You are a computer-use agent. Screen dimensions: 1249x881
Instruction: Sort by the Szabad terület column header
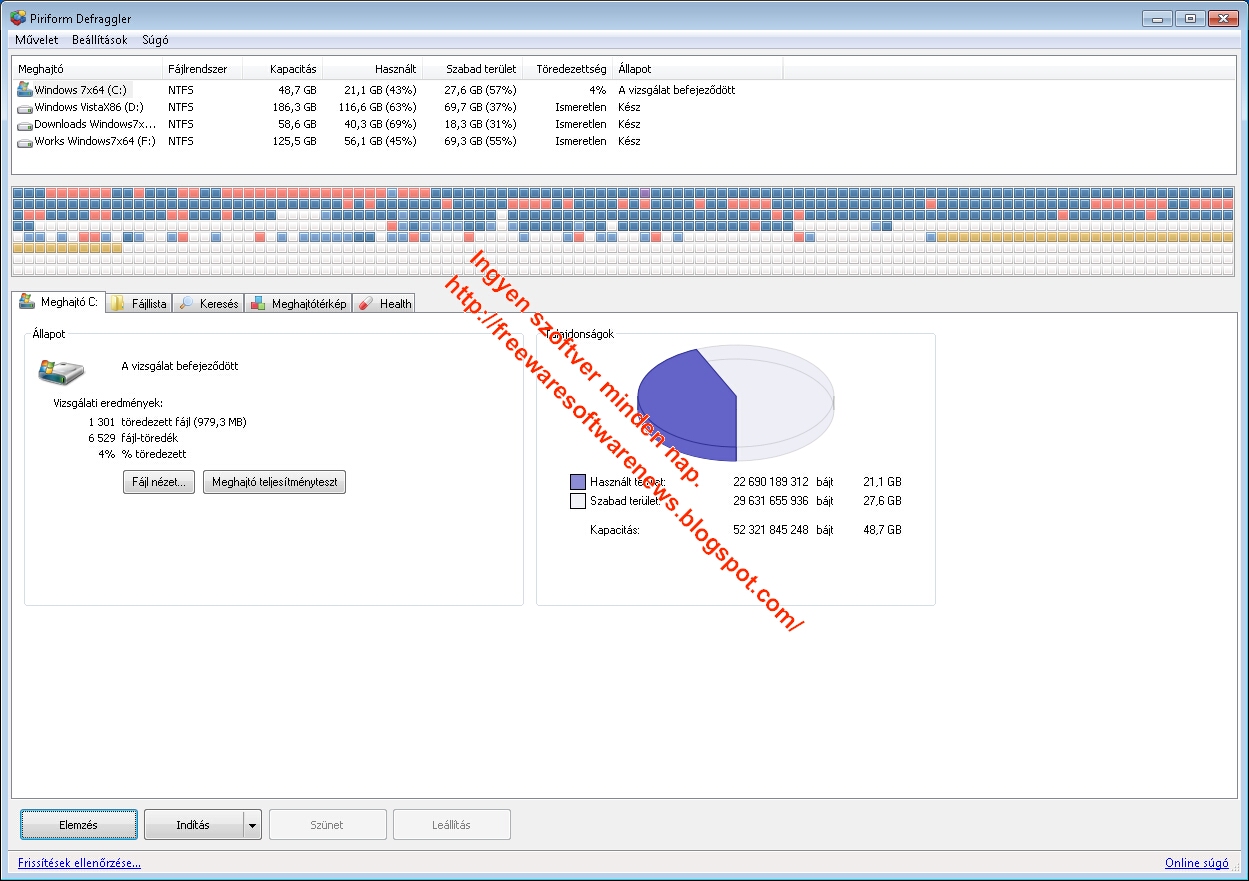tap(472, 69)
